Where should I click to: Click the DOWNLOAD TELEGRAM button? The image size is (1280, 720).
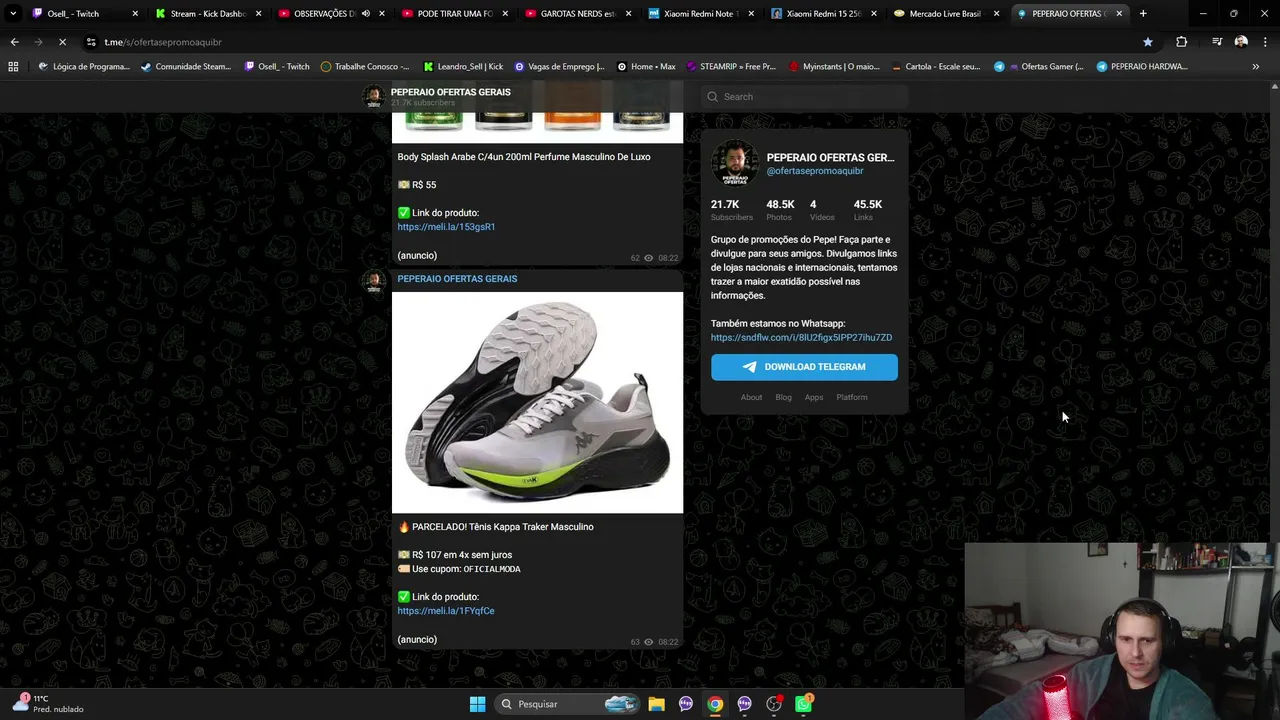804,367
